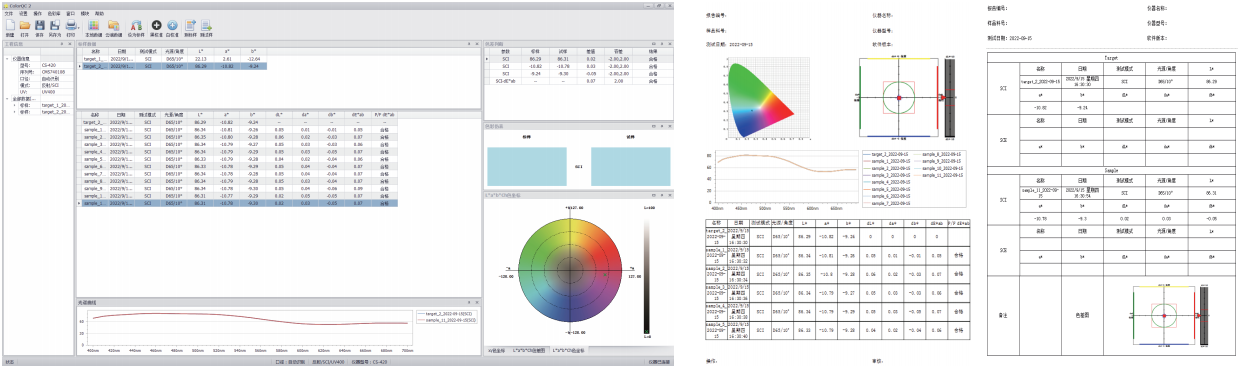Open the 窗口 Window menu
1255x379 pixels.
(70, 13)
